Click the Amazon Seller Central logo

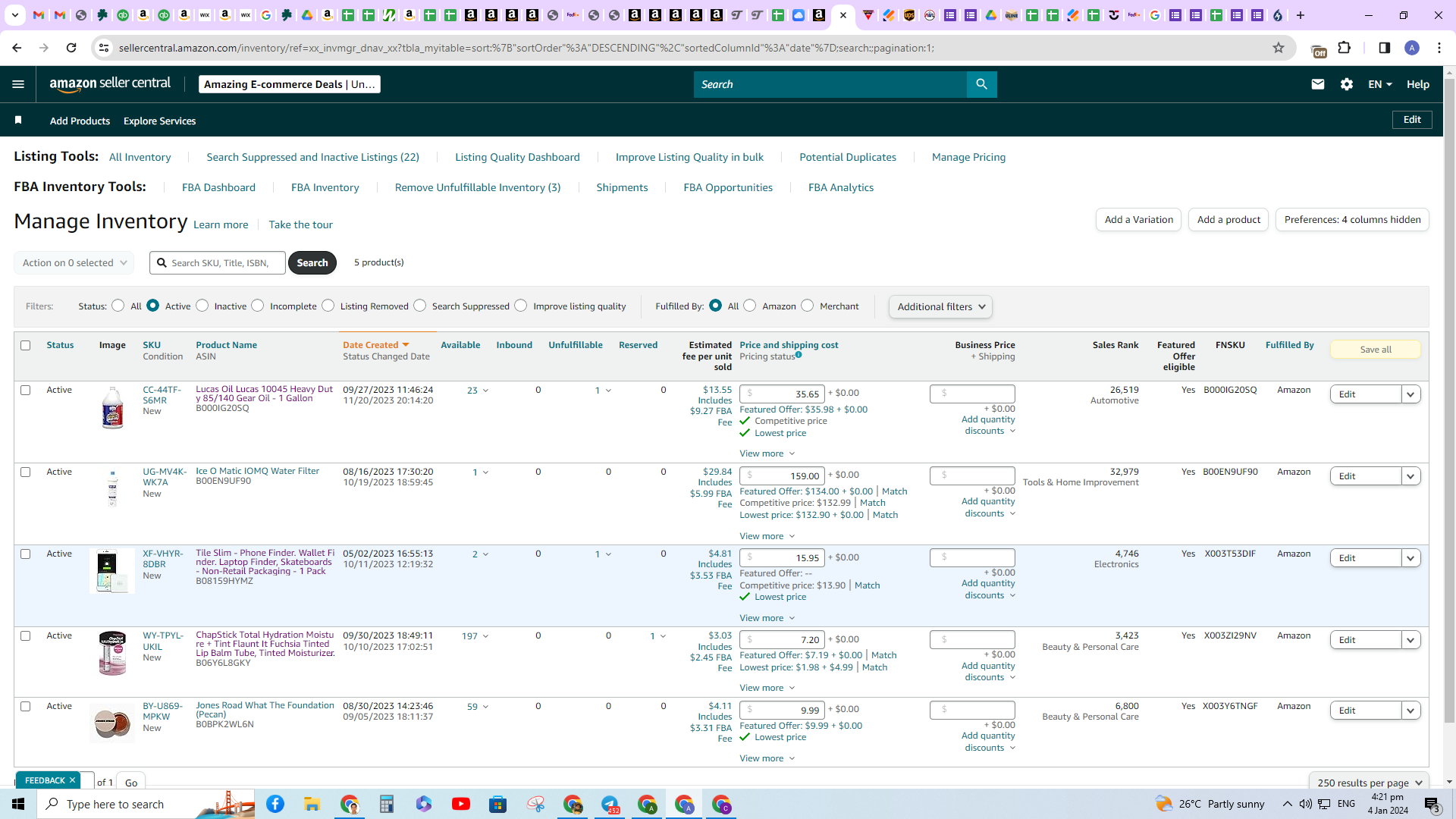click(x=110, y=84)
